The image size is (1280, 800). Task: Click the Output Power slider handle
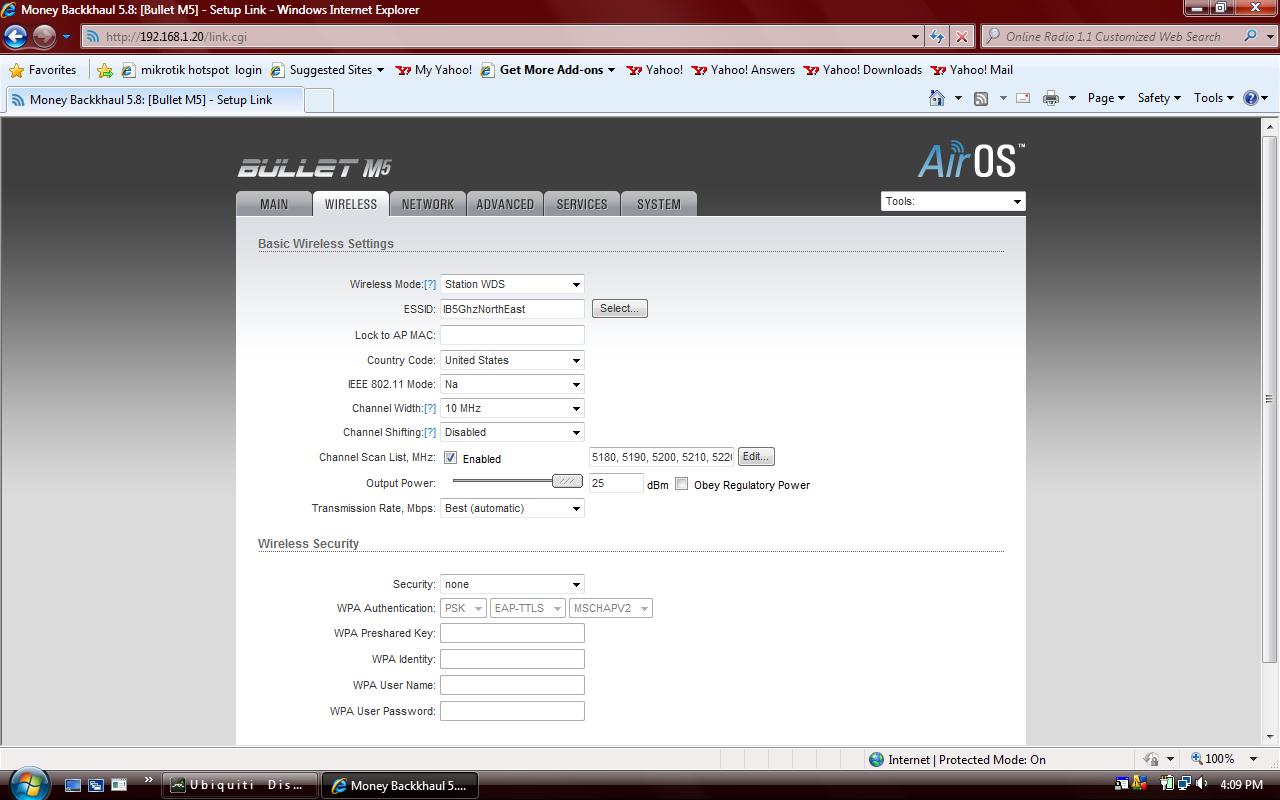tap(567, 481)
